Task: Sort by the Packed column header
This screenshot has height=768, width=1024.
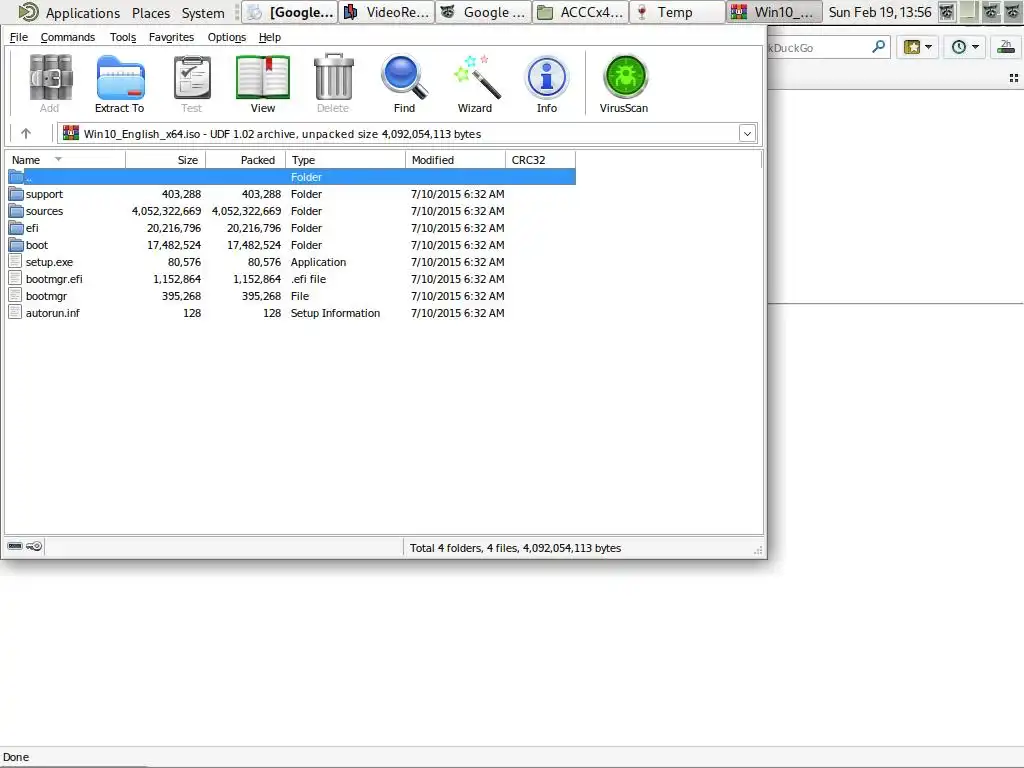Action: click(x=246, y=160)
